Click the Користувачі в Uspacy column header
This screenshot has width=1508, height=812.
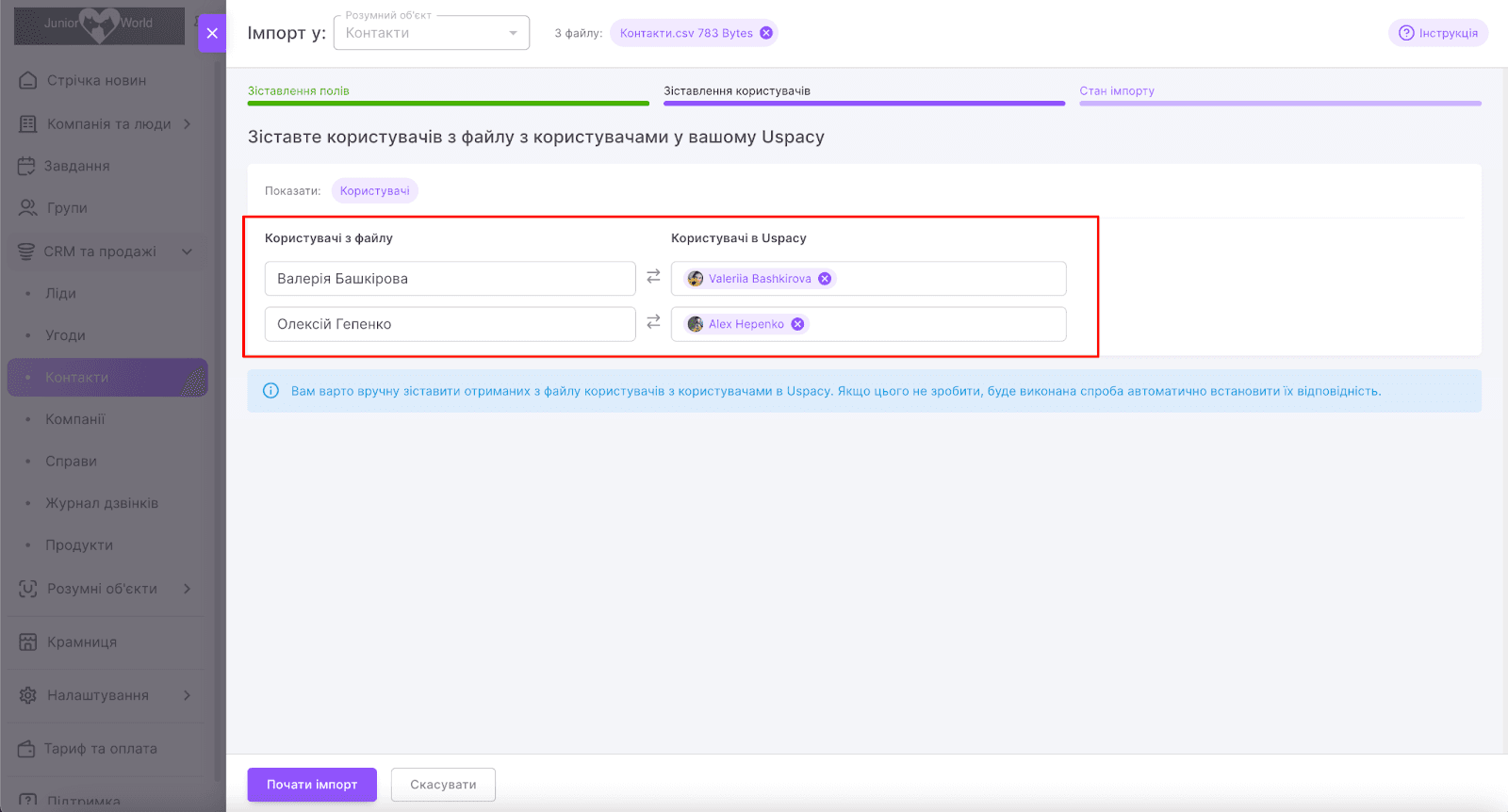[739, 238]
